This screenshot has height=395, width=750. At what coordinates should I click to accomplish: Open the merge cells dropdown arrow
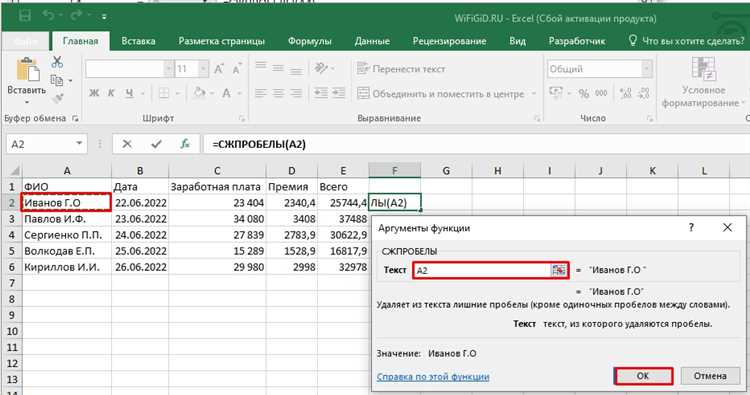pos(534,94)
